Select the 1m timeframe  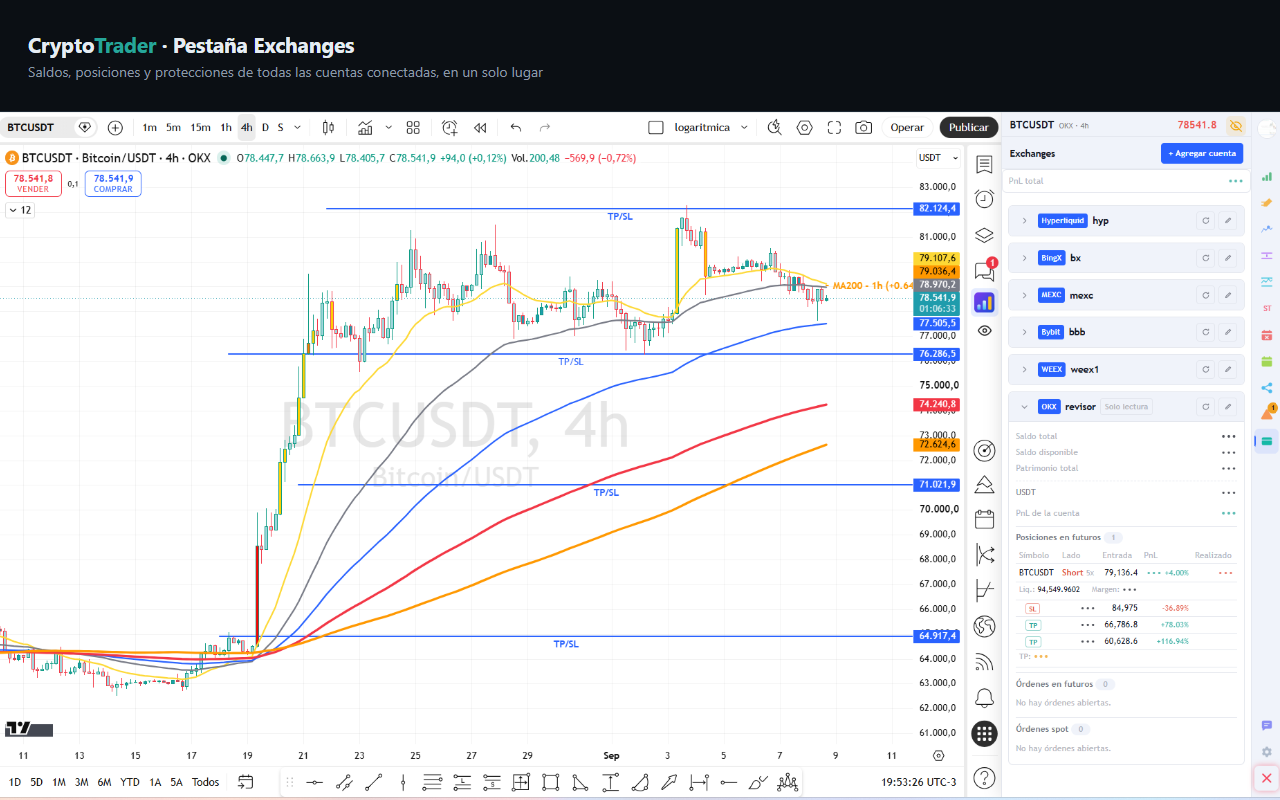149,127
